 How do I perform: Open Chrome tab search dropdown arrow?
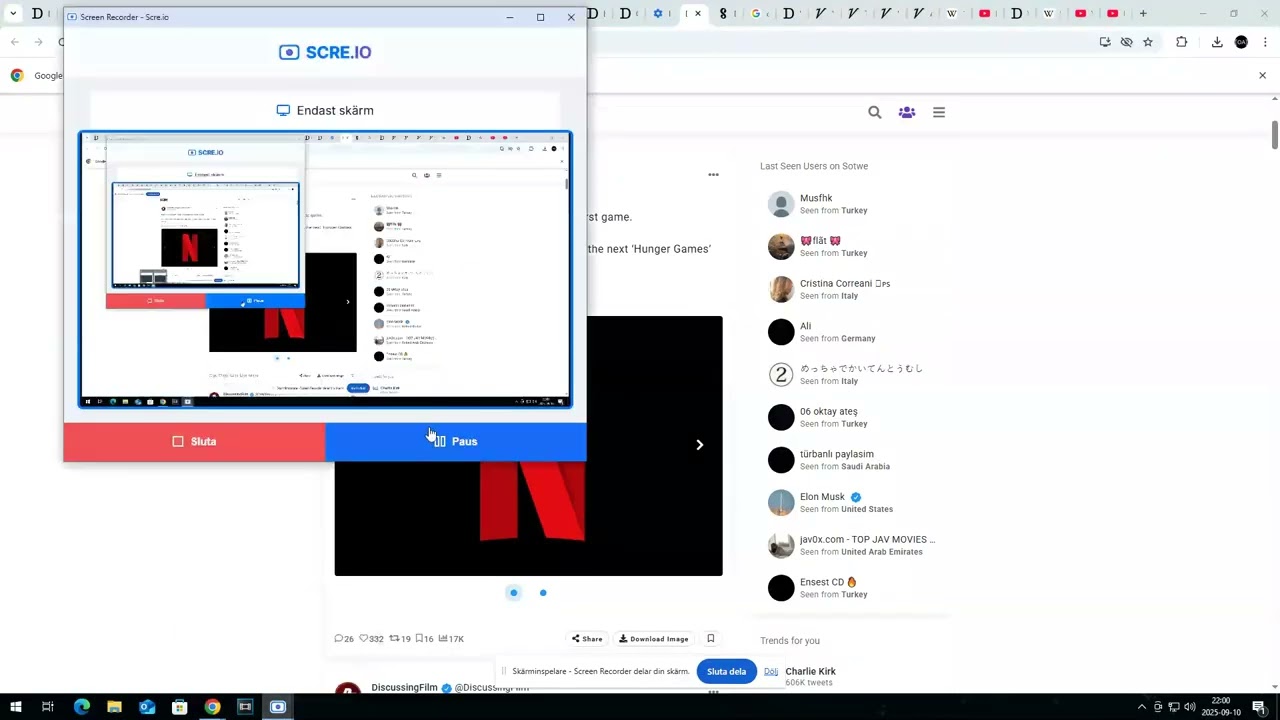pyautogui.click(x=13, y=13)
